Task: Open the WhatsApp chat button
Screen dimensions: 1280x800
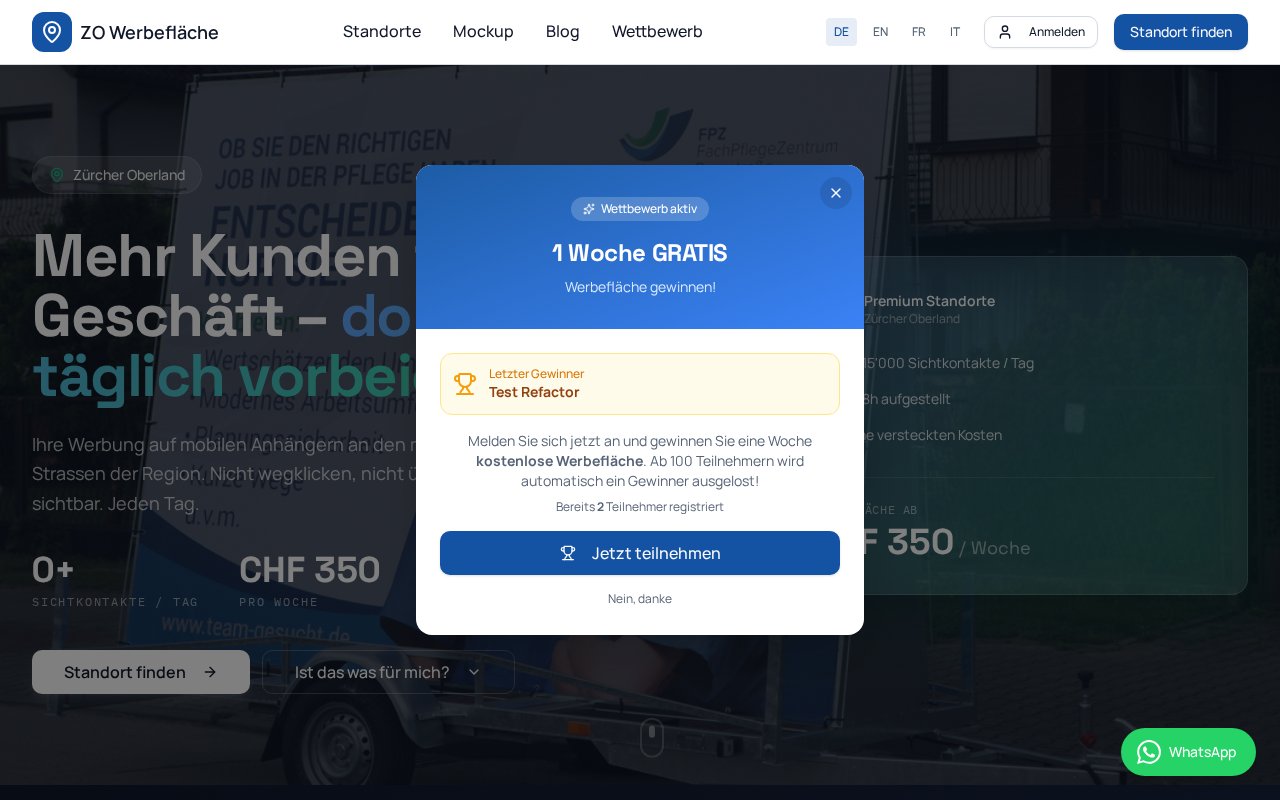Action: pyautogui.click(x=1188, y=752)
